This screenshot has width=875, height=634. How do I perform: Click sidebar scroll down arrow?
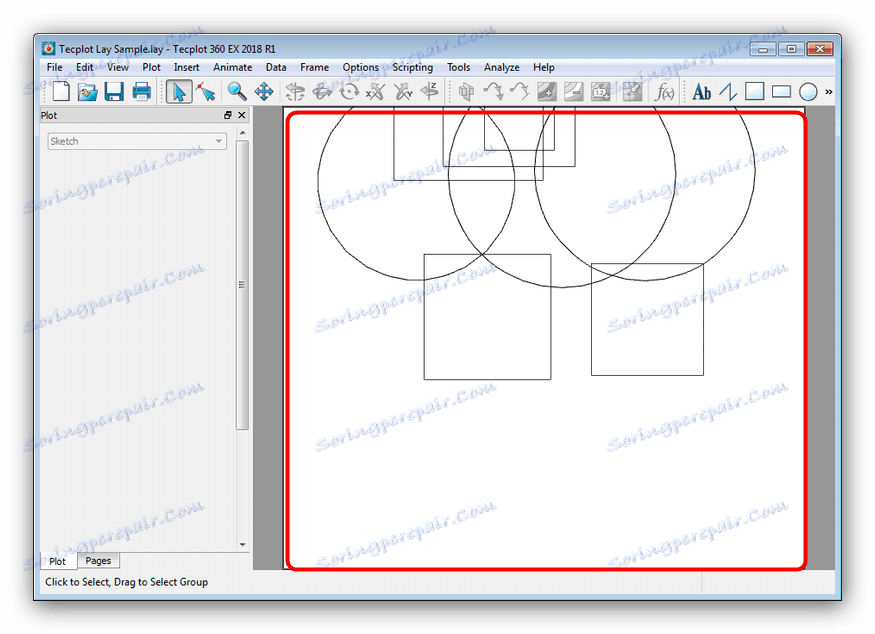coord(242,545)
